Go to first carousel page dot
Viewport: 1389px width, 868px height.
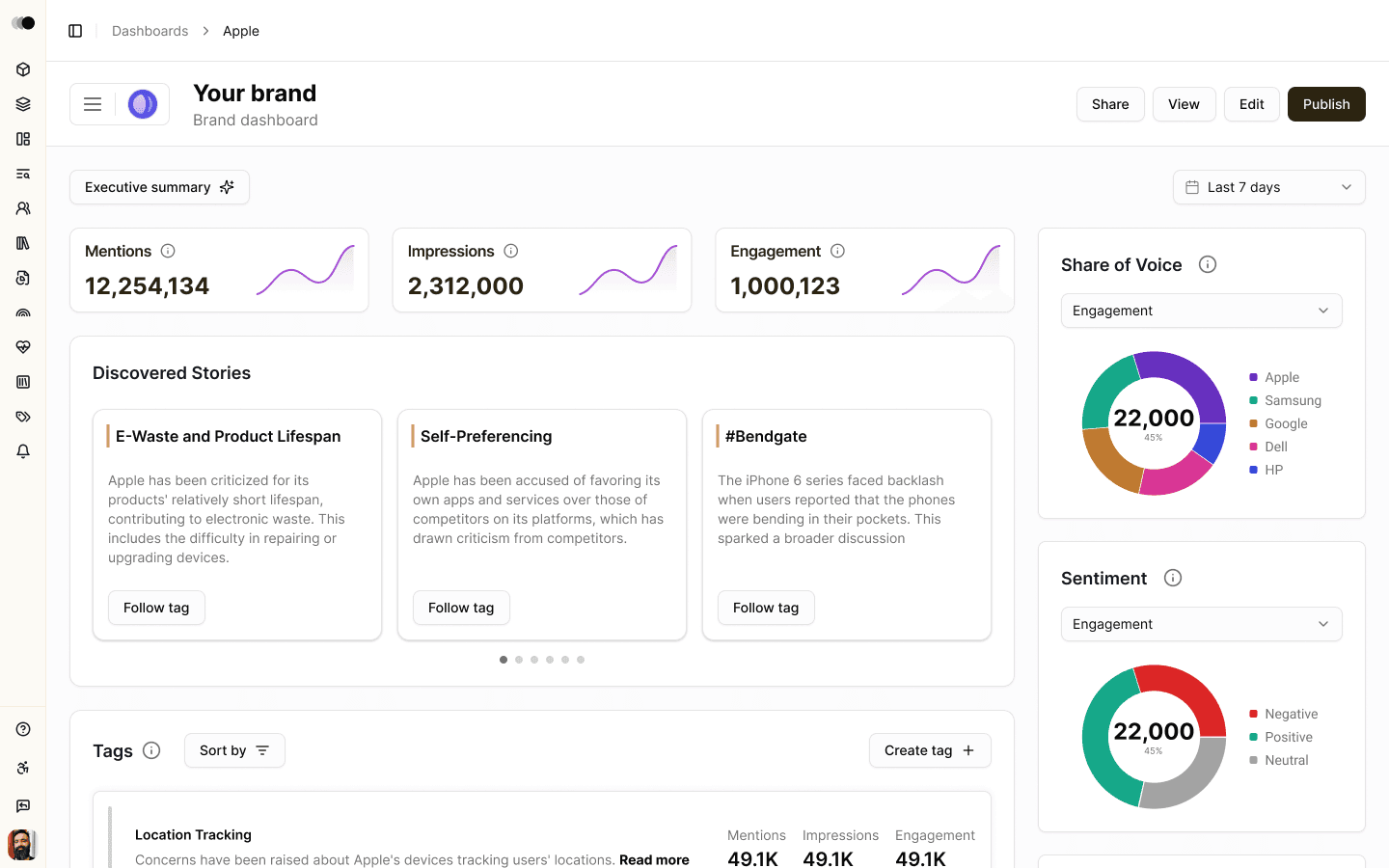pos(504,660)
